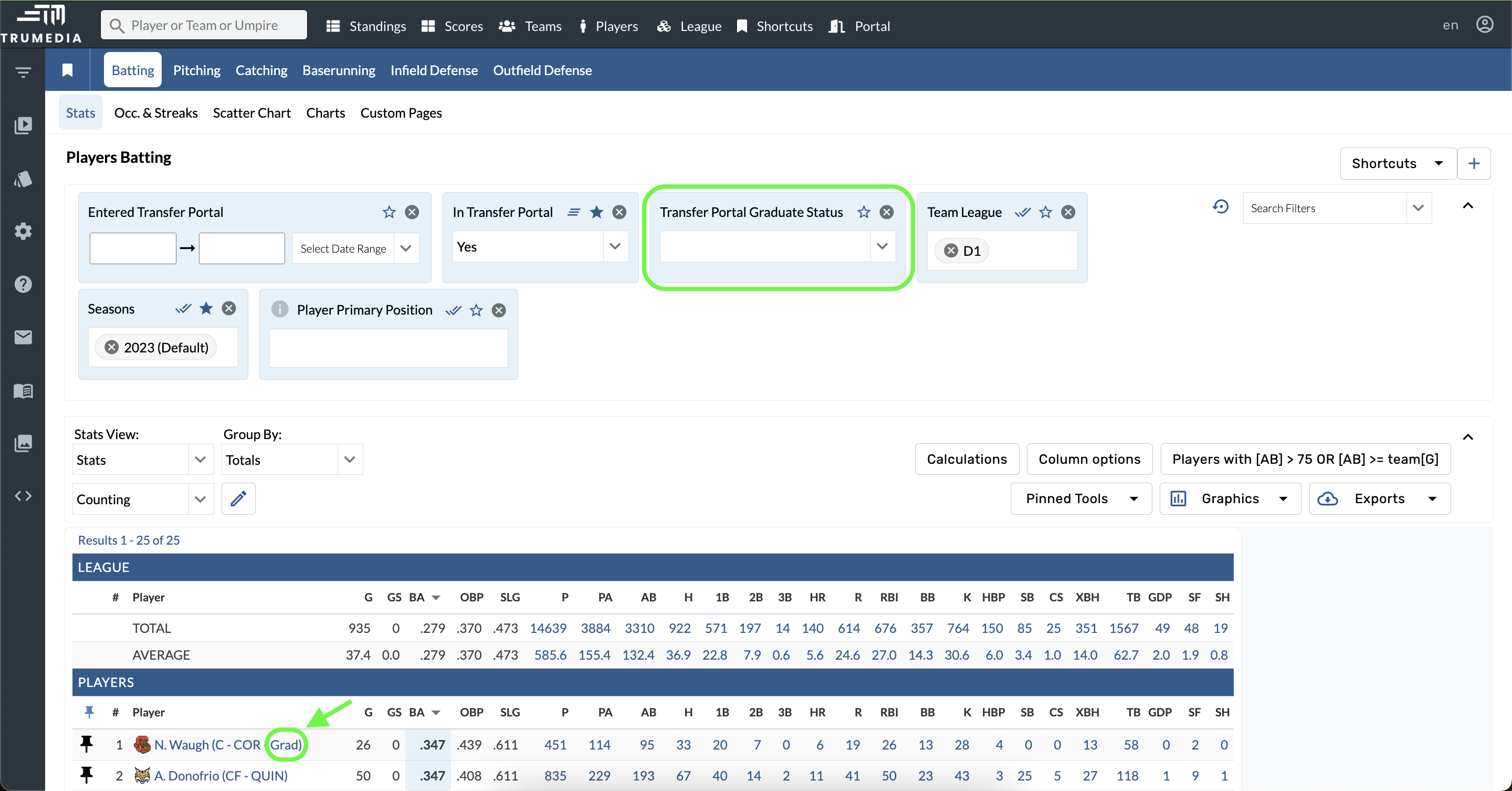
Task: Open the sidebar embed code icon
Action: [23, 496]
